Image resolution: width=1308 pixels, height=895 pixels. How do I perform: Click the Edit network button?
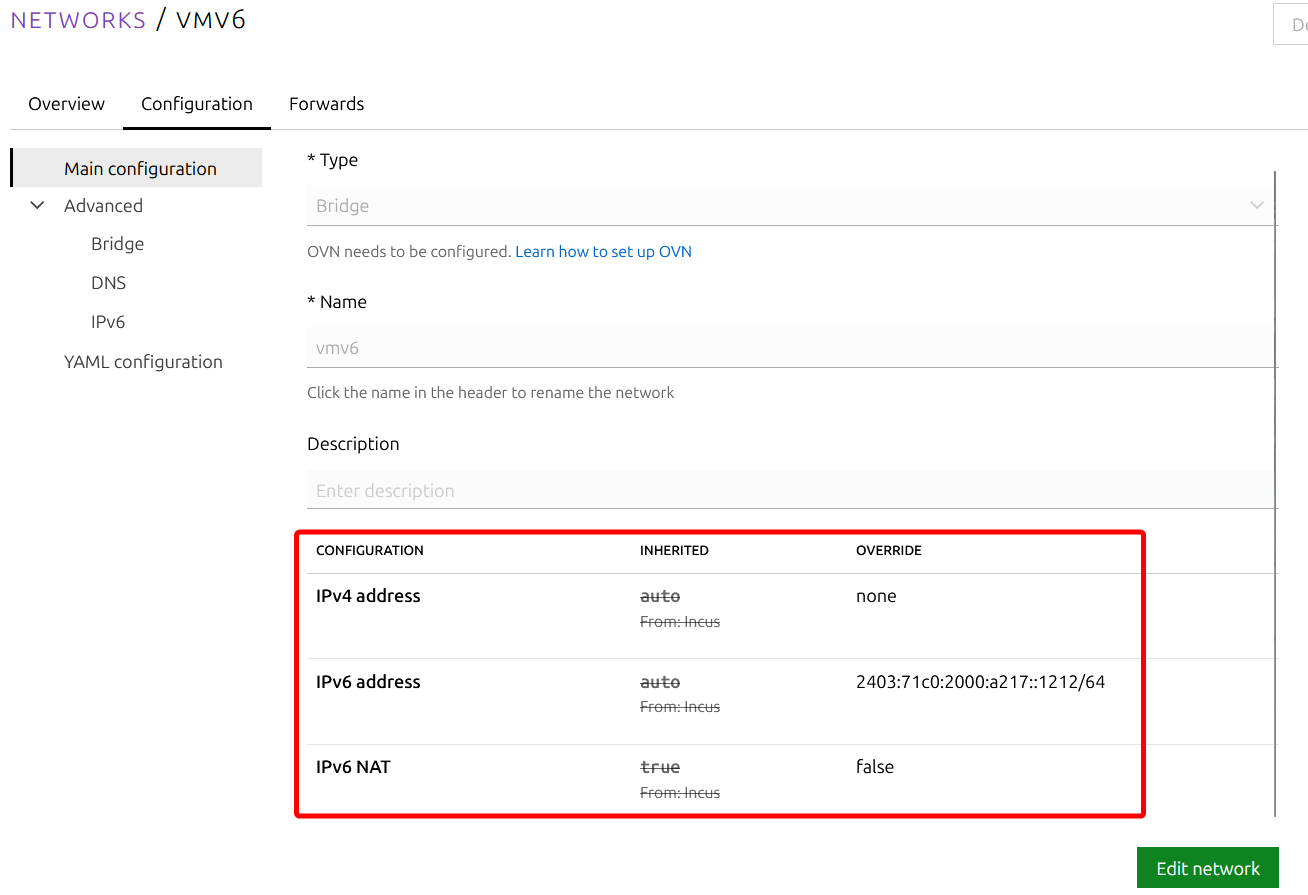(1208, 868)
